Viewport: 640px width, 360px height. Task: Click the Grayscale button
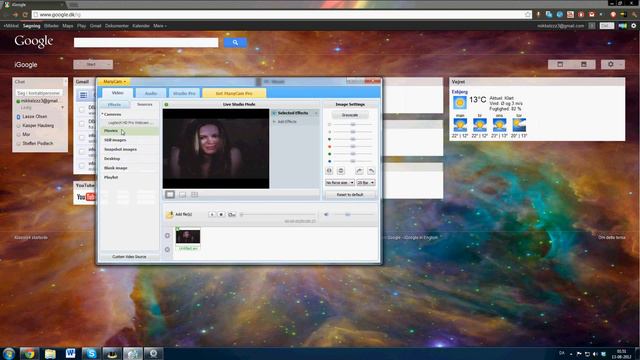[350, 115]
